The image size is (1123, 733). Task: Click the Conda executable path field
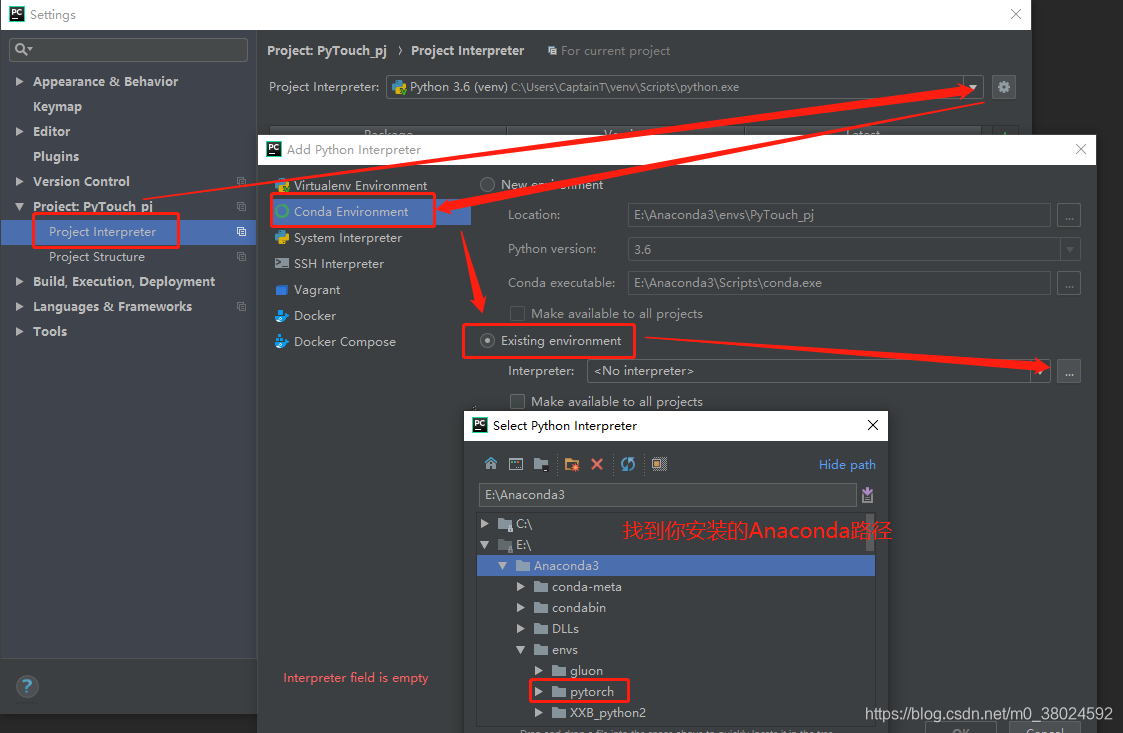pos(839,283)
